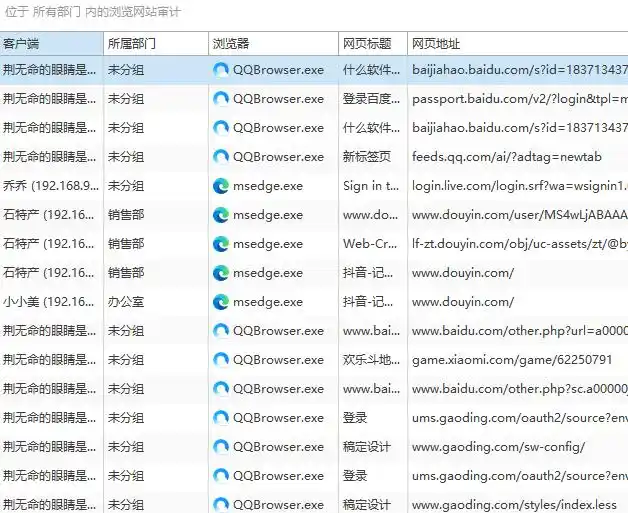Viewport: 628px width, 513px height.
Task: Sort by 网页标题 column header
Action: coord(373,44)
